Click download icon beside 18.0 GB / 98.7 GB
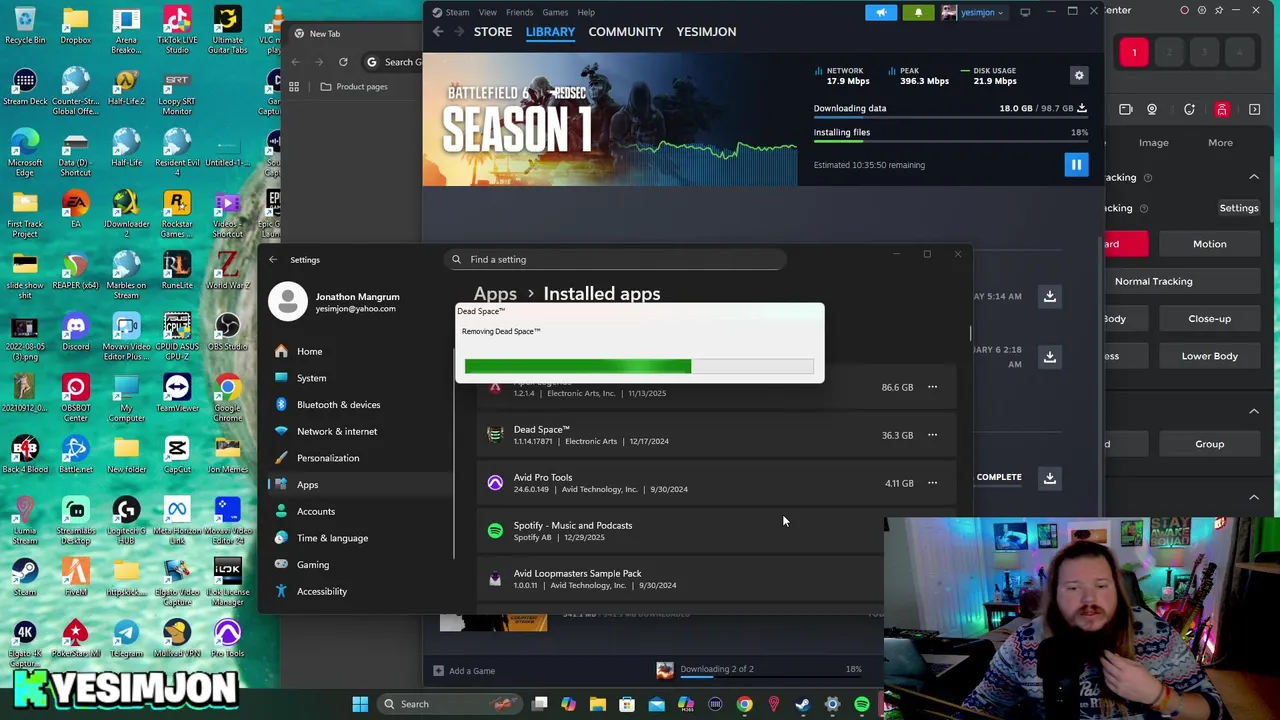 1081,108
